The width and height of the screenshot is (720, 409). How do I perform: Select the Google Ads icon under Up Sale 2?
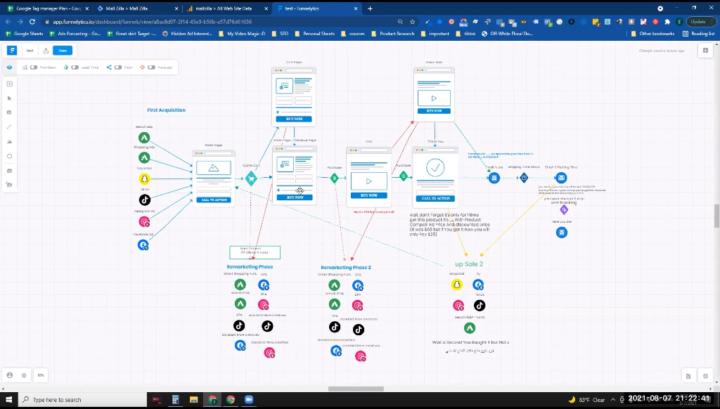pos(469,328)
